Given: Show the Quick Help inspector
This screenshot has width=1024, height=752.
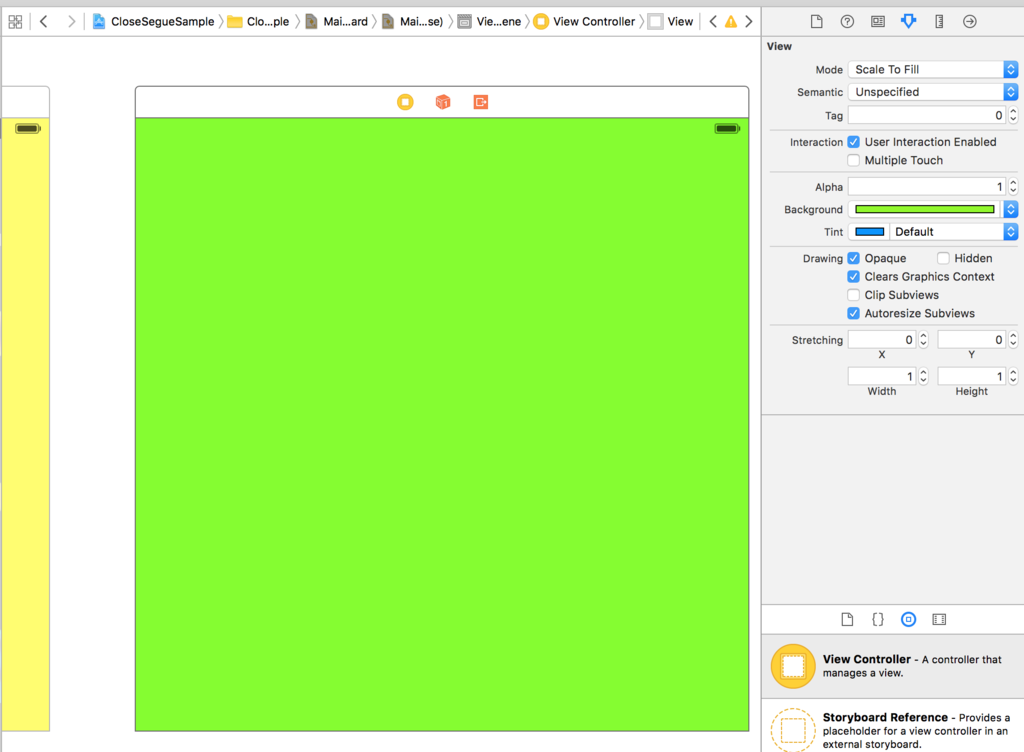Looking at the screenshot, I should (847, 22).
